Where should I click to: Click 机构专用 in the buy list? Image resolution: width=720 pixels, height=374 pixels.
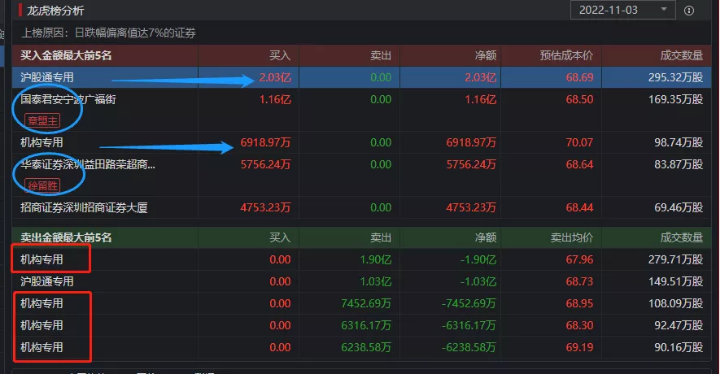(41, 143)
